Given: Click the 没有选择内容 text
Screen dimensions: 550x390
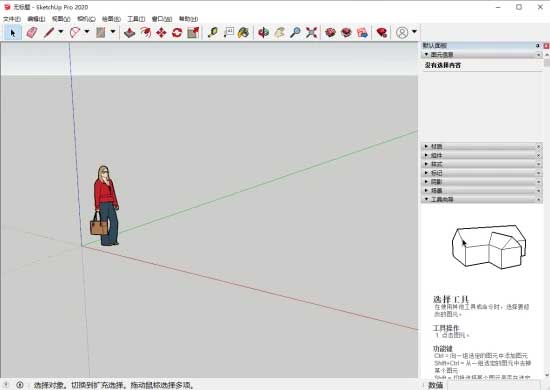Looking at the screenshot, I should [x=443, y=65].
